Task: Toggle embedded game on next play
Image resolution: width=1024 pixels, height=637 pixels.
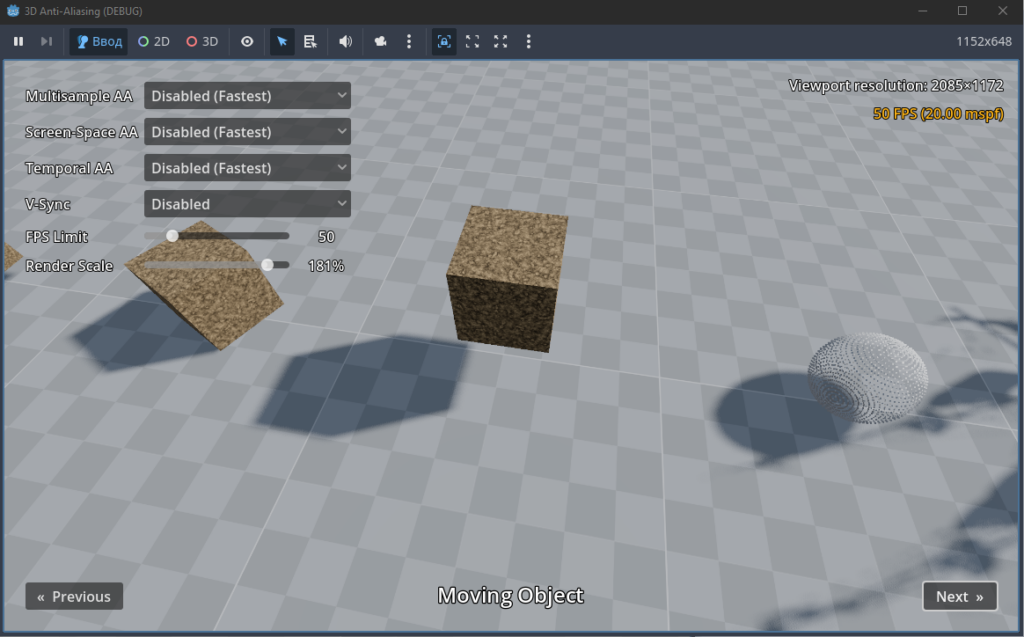Action: [x=444, y=42]
